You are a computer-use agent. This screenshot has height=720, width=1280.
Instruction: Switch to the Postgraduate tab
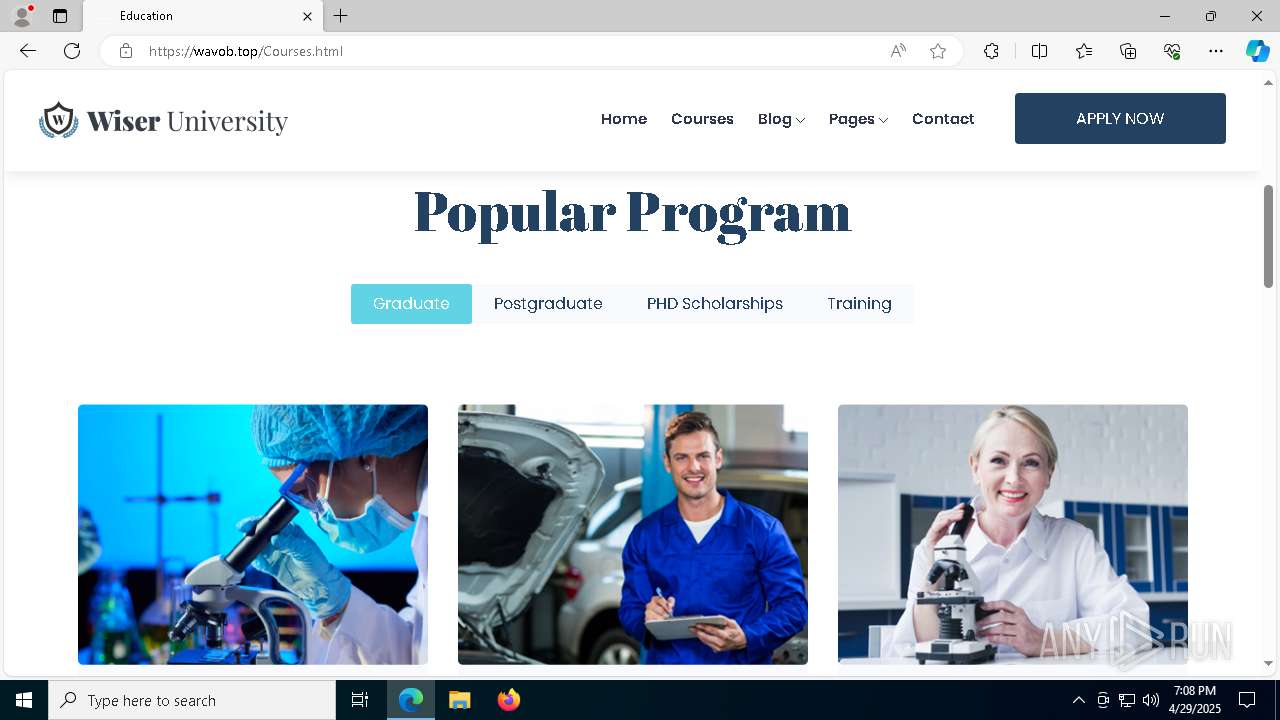coord(548,304)
